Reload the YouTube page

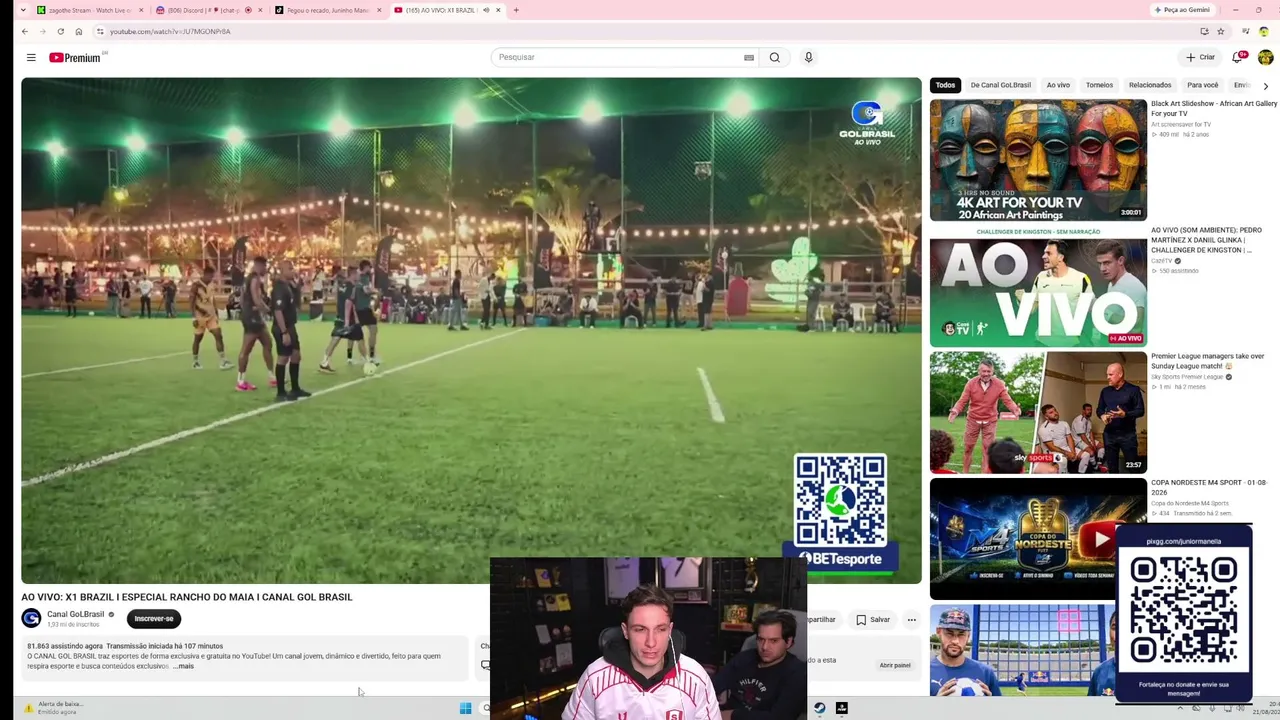tap(61, 32)
